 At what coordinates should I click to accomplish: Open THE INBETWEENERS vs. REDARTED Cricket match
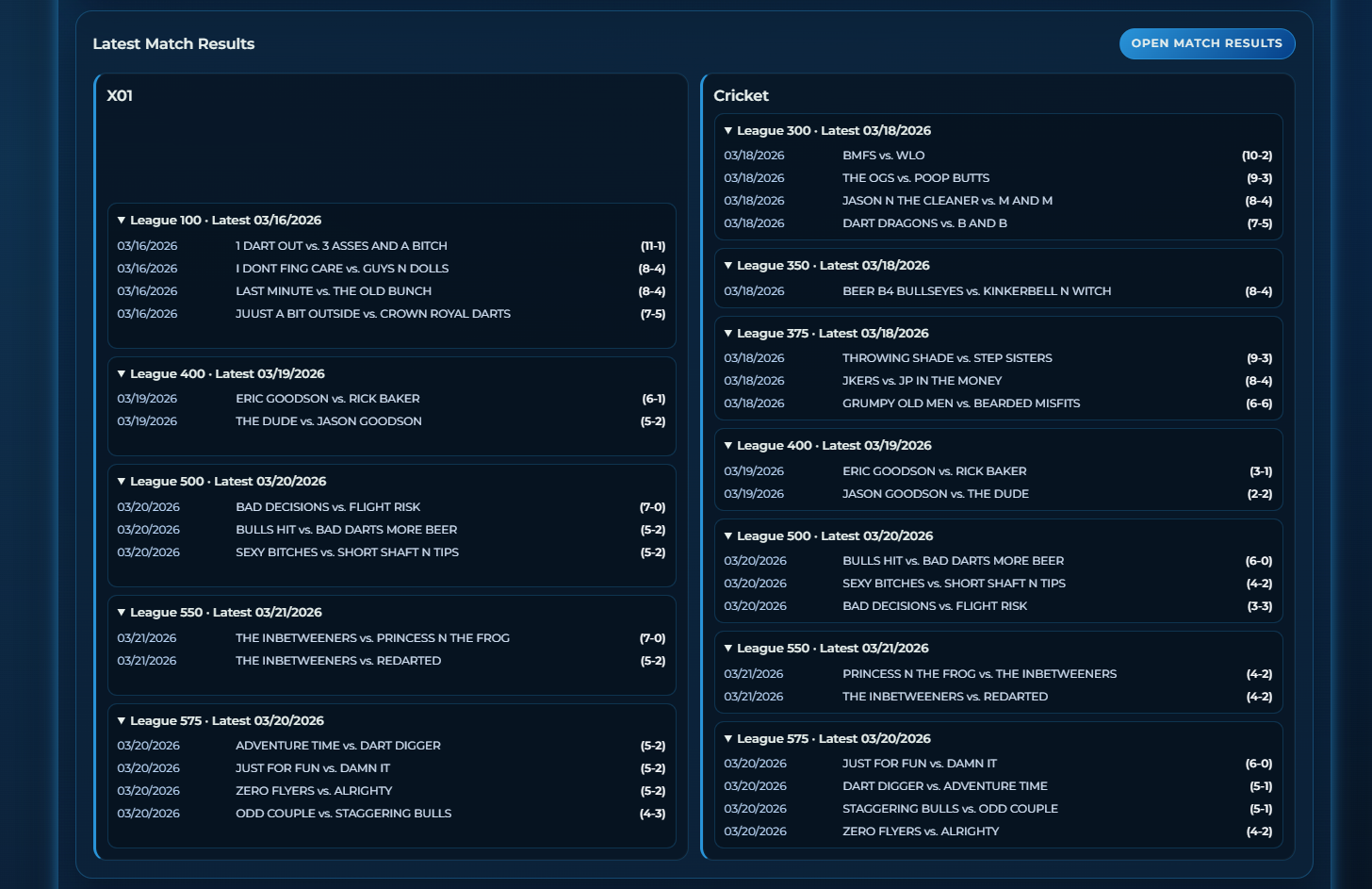click(946, 696)
